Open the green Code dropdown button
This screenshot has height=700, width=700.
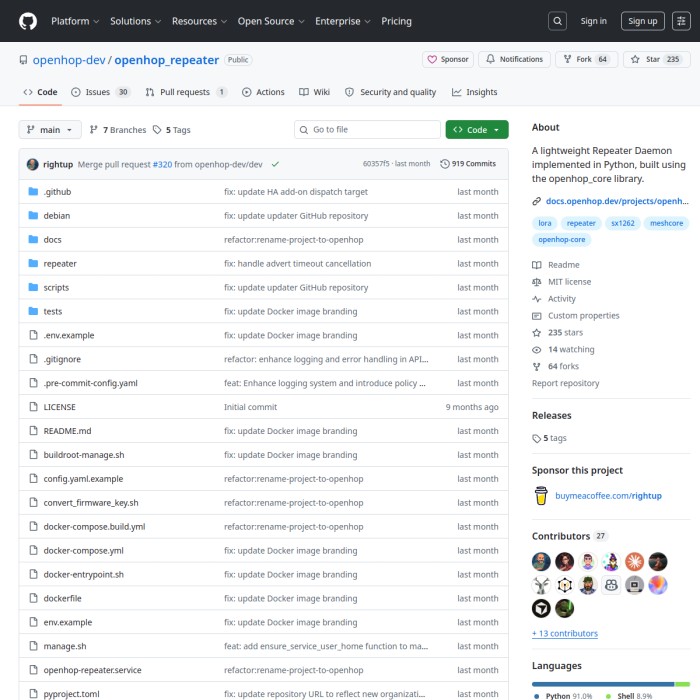[x=476, y=129]
